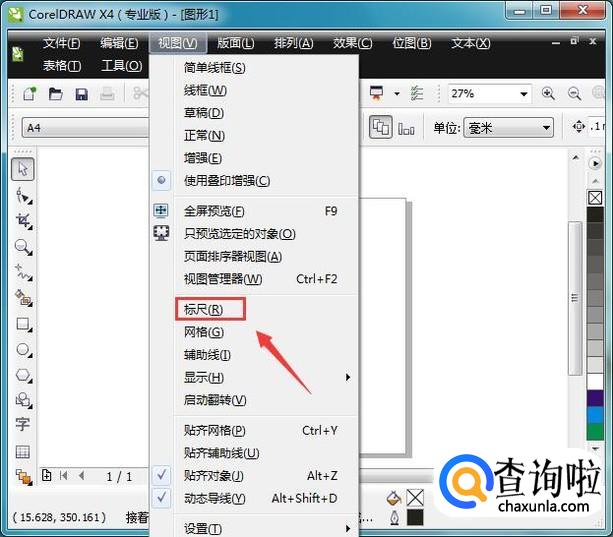Toggle 动态导线(Y) dynamic guides
Image resolution: width=613 pixels, height=537 pixels.
(x=255, y=498)
